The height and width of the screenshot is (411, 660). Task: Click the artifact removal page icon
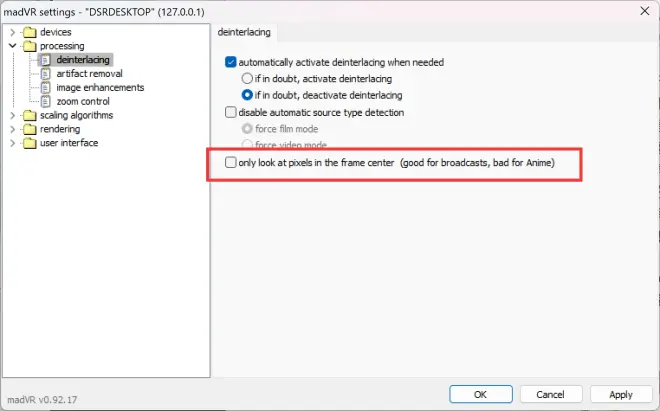tap(46, 74)
